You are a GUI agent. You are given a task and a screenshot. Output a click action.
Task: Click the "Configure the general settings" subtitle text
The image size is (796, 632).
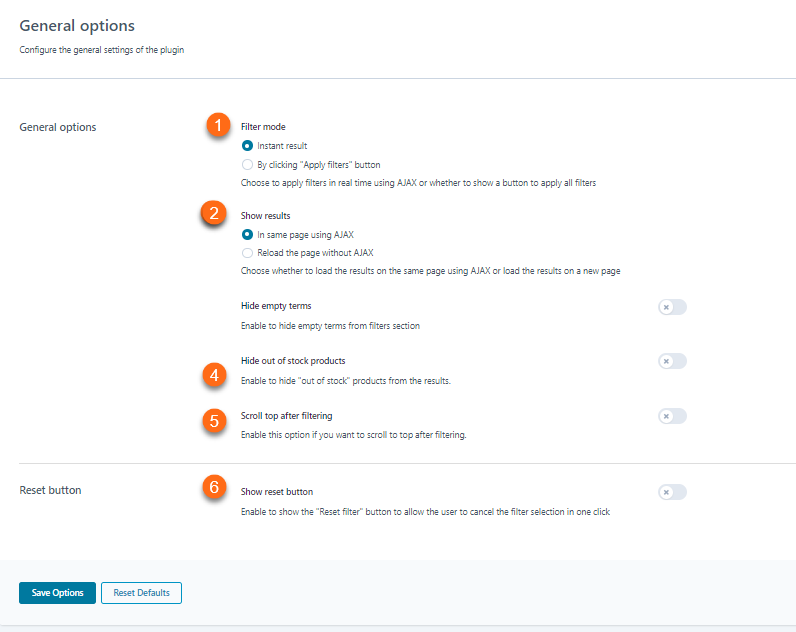[x=101, y=49]
